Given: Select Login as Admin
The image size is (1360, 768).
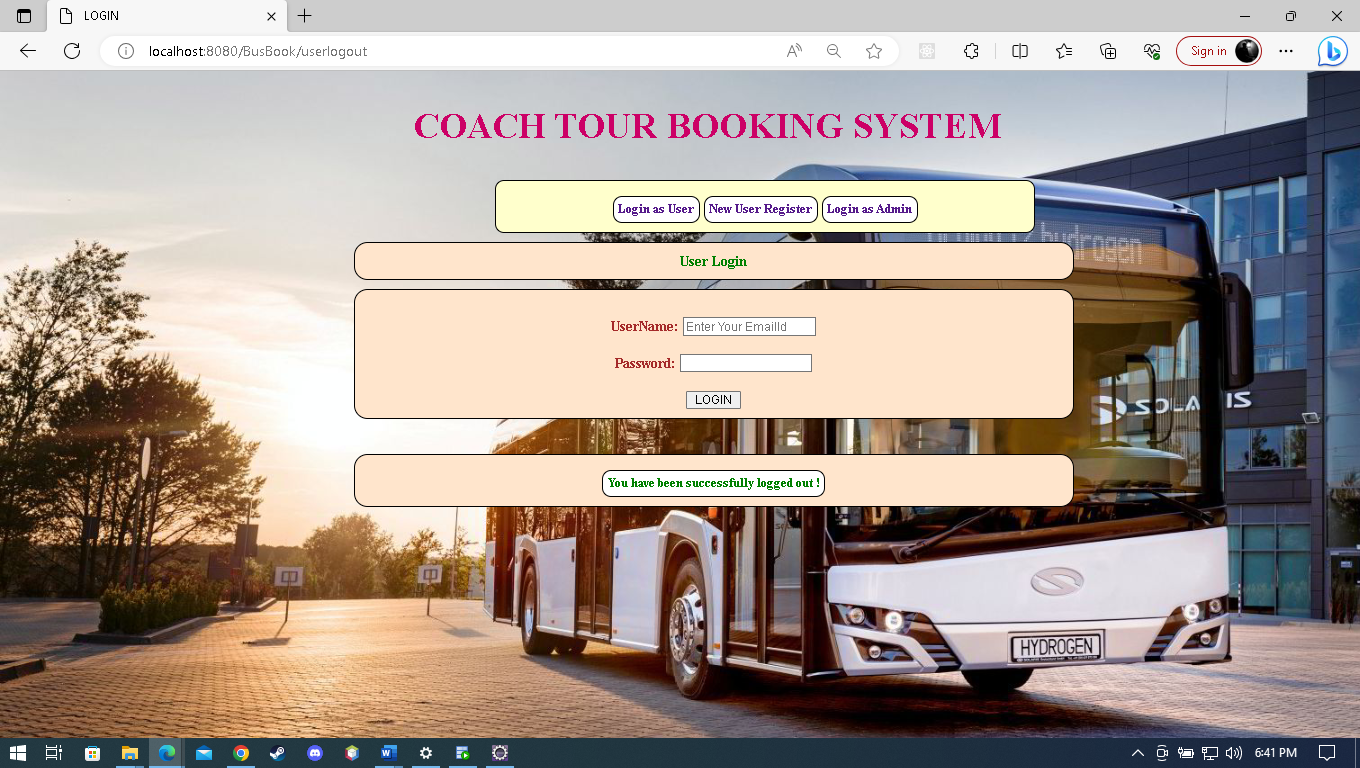Looking at the screenshot, I should 869,209.
